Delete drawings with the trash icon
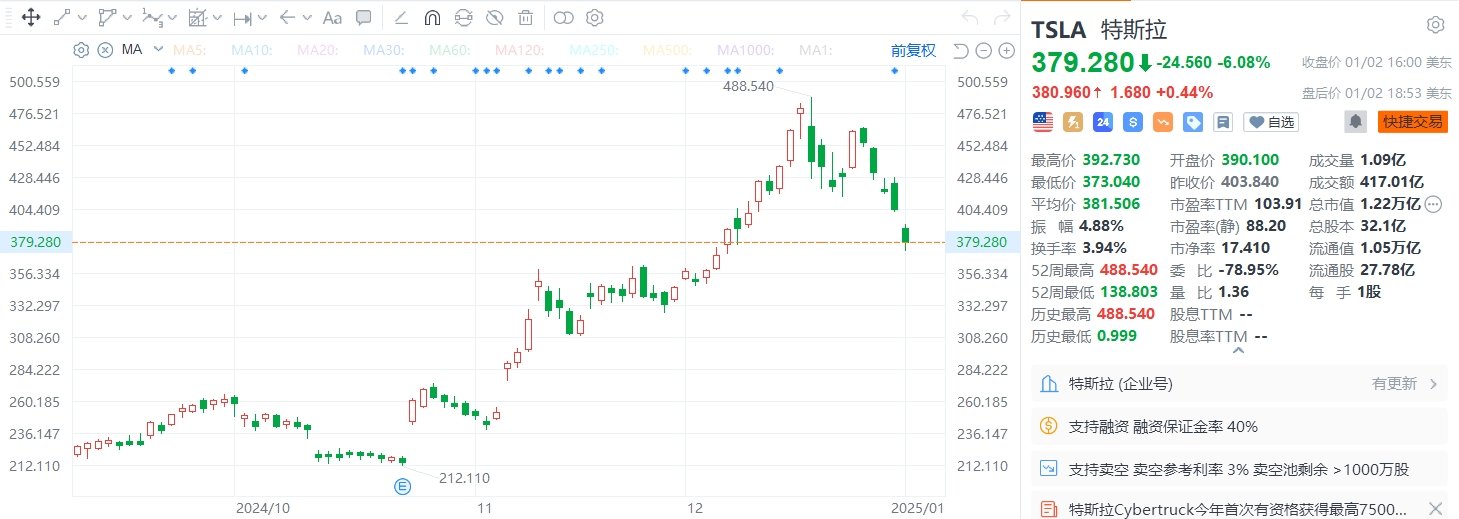Screen dimensions: 1459x519 (x=525, y=17)
